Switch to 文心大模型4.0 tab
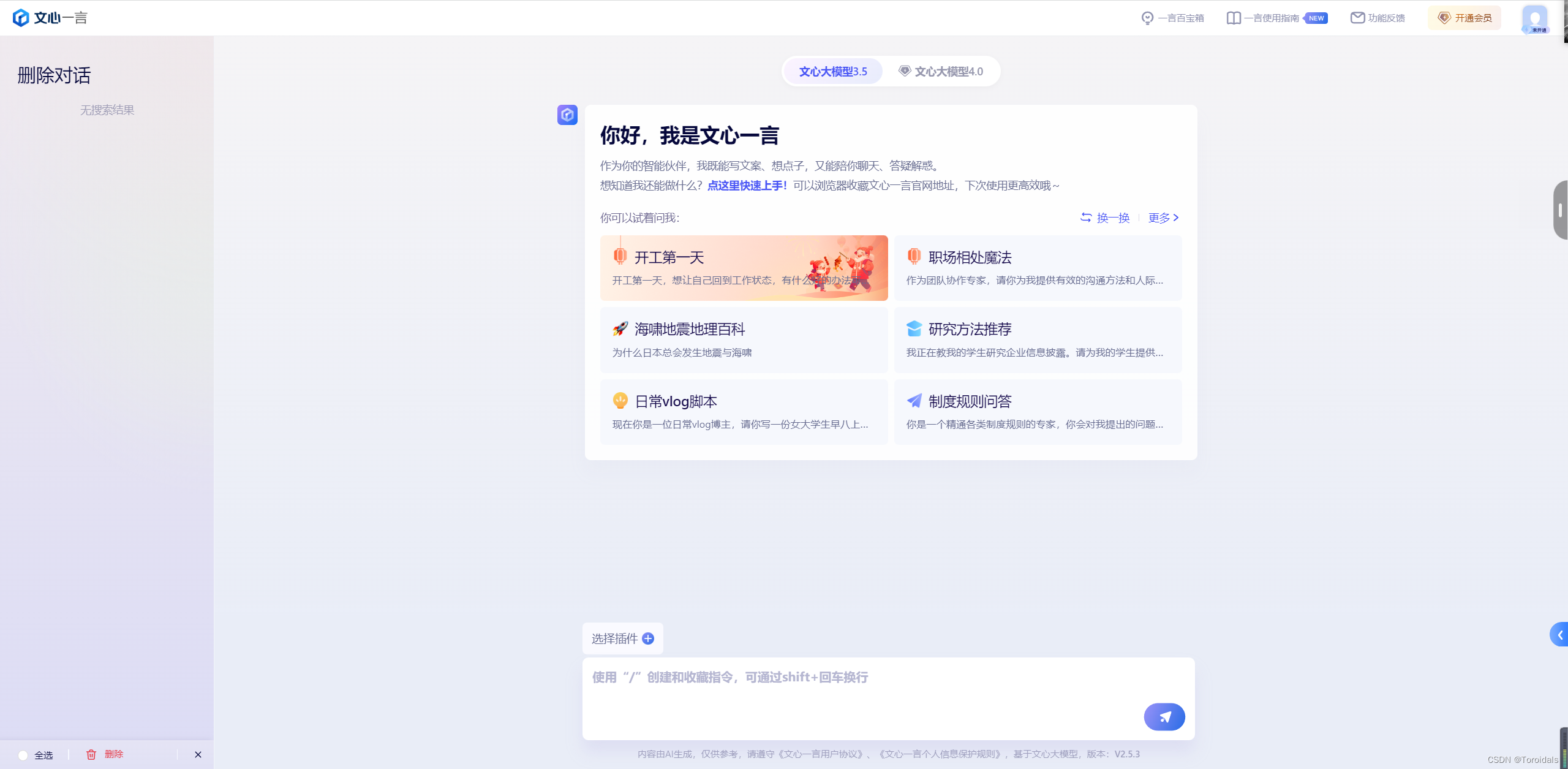Screen dimensions: 1568x769 point(941,72)
